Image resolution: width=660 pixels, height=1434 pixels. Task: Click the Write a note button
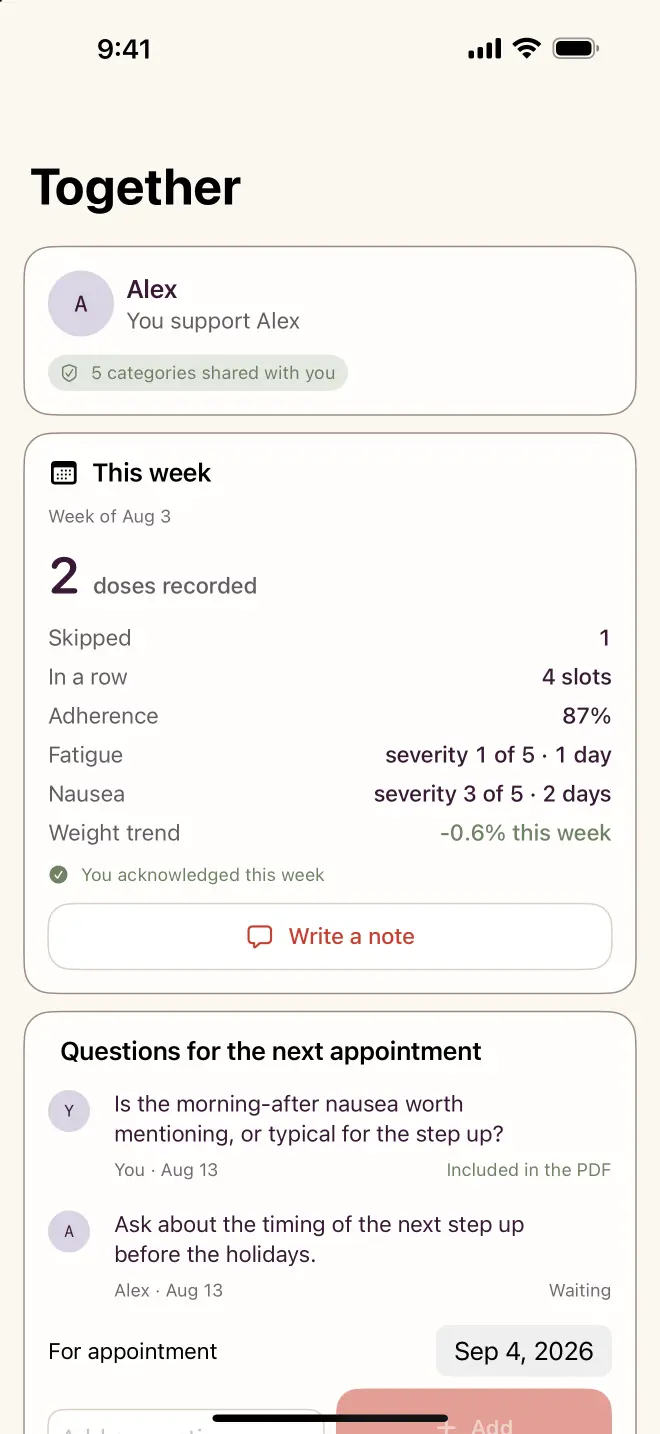pyautogui.click(x=330, y=937)
